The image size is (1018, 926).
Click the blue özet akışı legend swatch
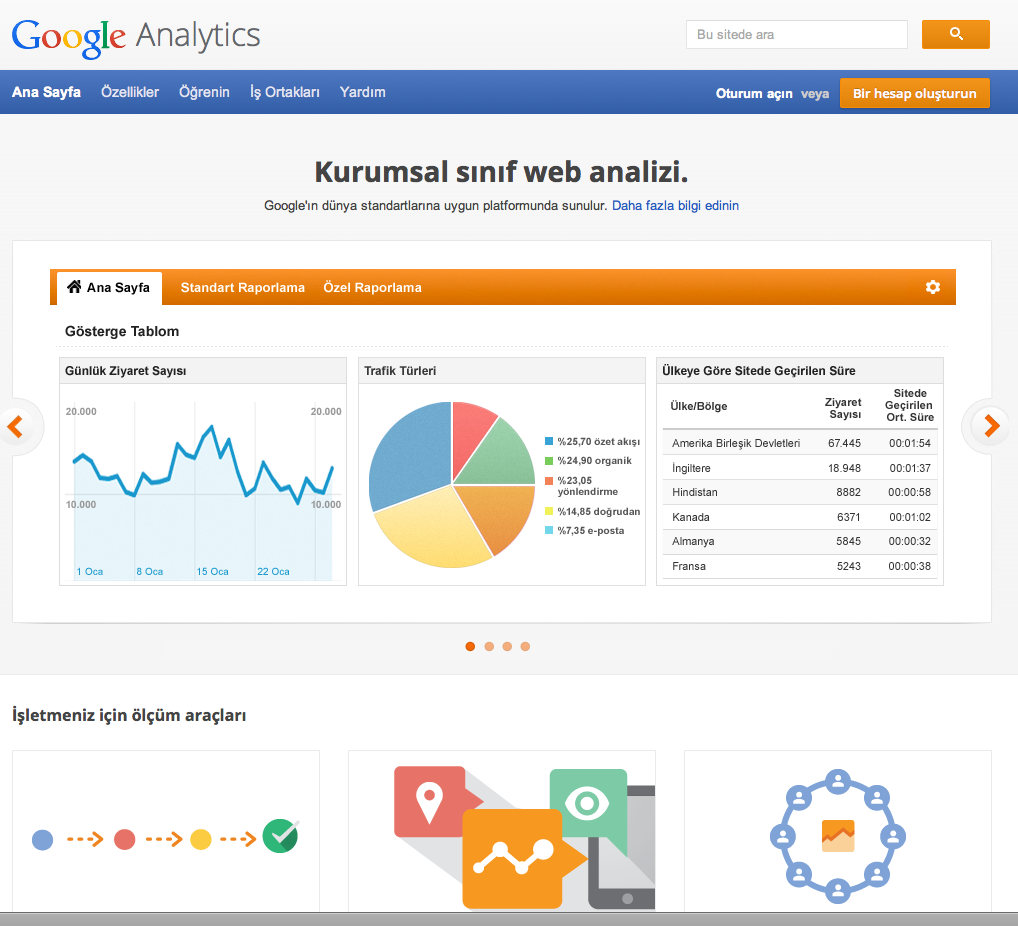click(x=549, y=442)
